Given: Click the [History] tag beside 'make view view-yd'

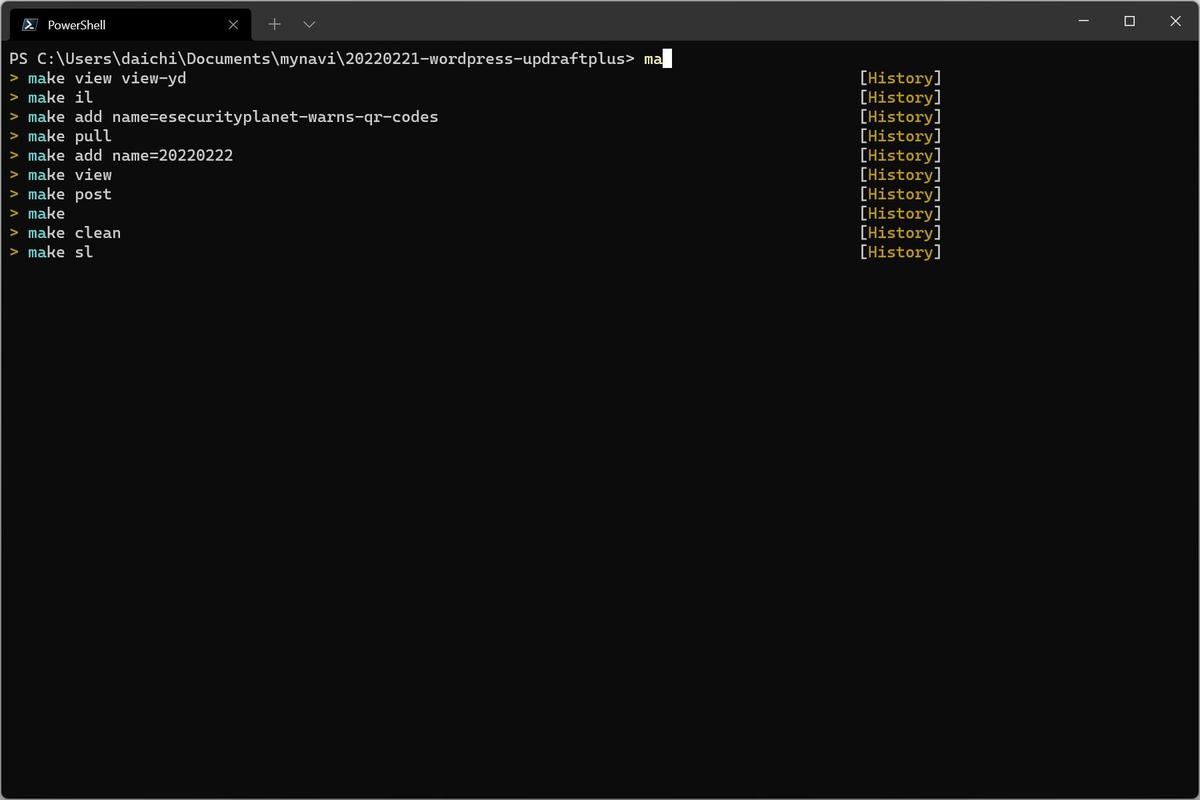Looking at the screenshot, I should coord(900,78).
